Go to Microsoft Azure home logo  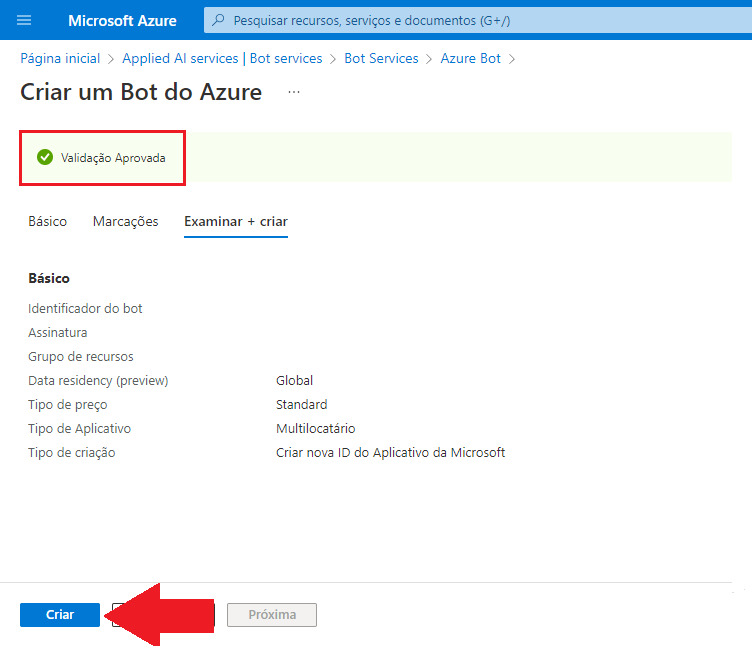point(122,21)
